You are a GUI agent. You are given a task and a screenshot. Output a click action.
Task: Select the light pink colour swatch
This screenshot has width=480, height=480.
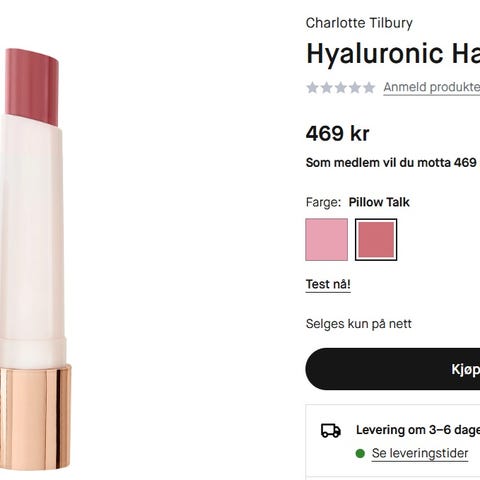pos(327,240)
